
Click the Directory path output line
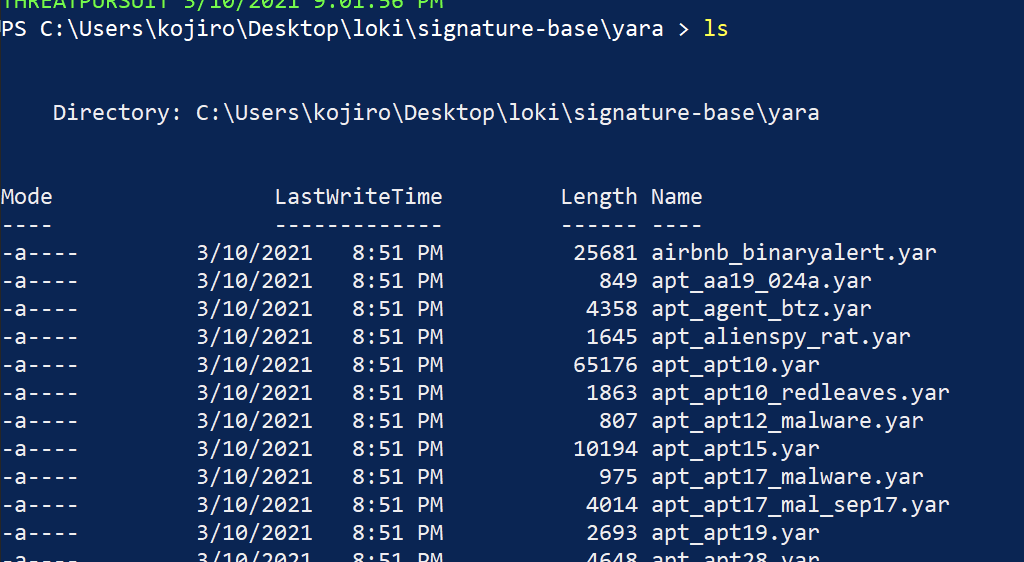(436, 113)
